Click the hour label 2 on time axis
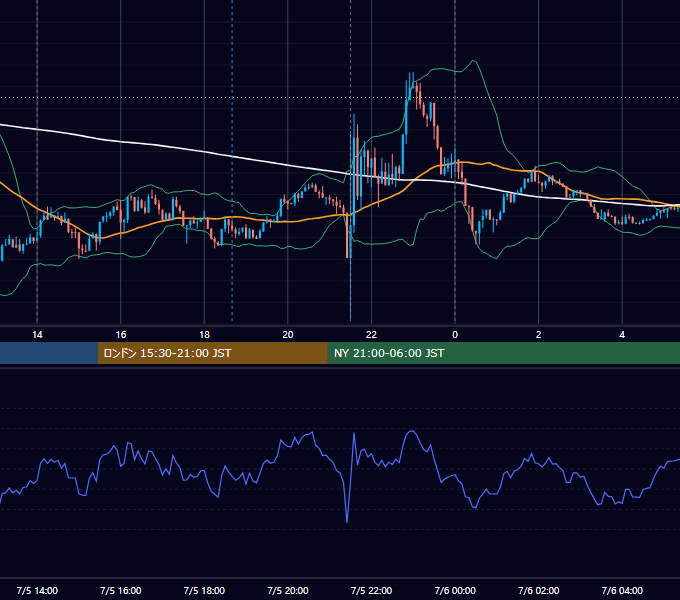 pyautogui.click(x=539, y=335)
